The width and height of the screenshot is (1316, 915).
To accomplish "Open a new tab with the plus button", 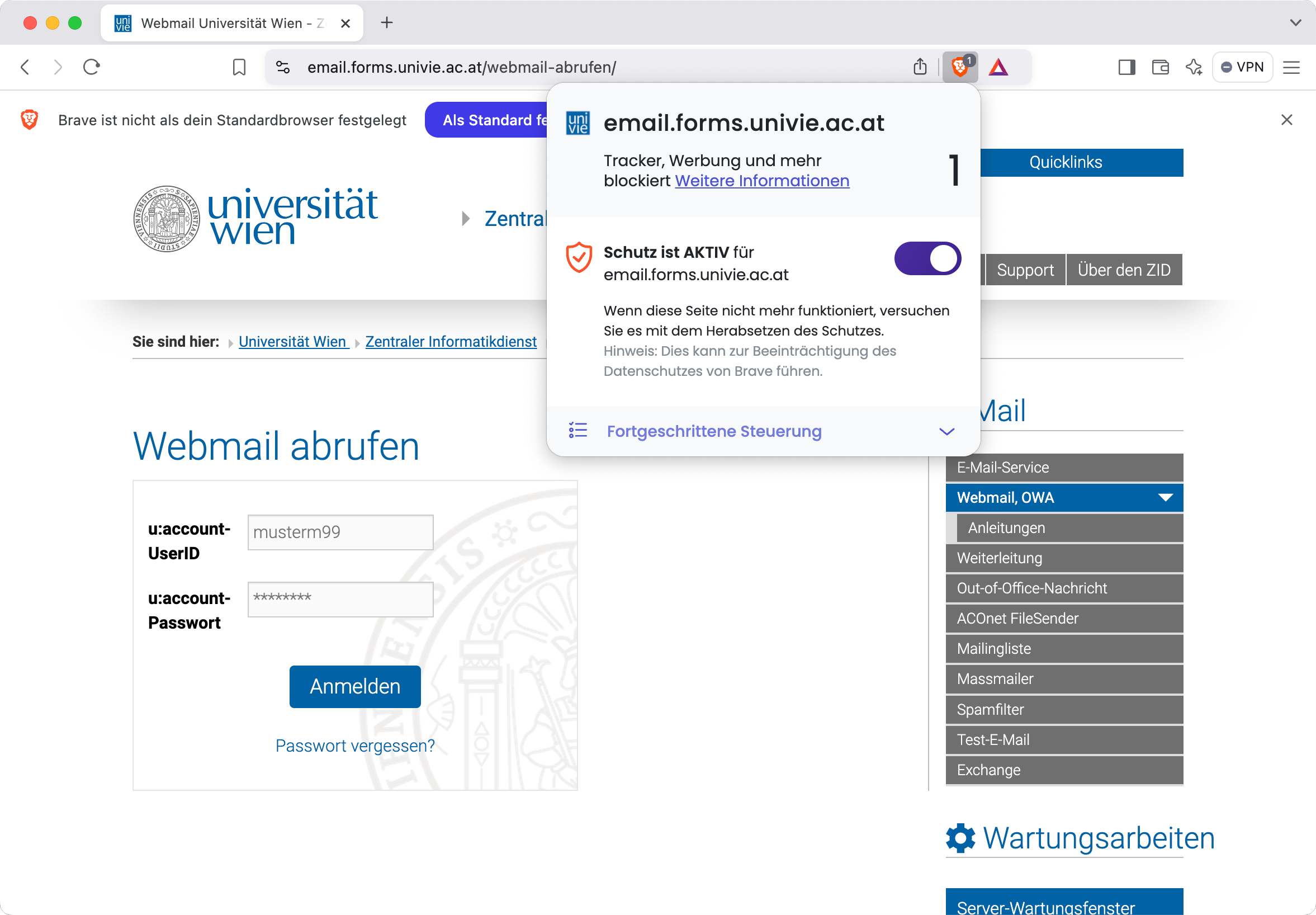I will coord(387,23).
